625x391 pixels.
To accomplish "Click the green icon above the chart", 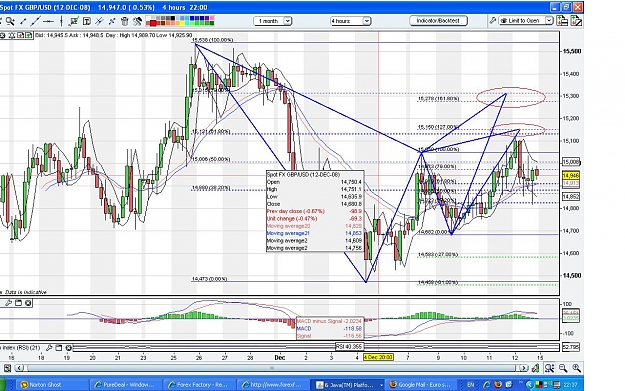I will [x=28, y=35].
